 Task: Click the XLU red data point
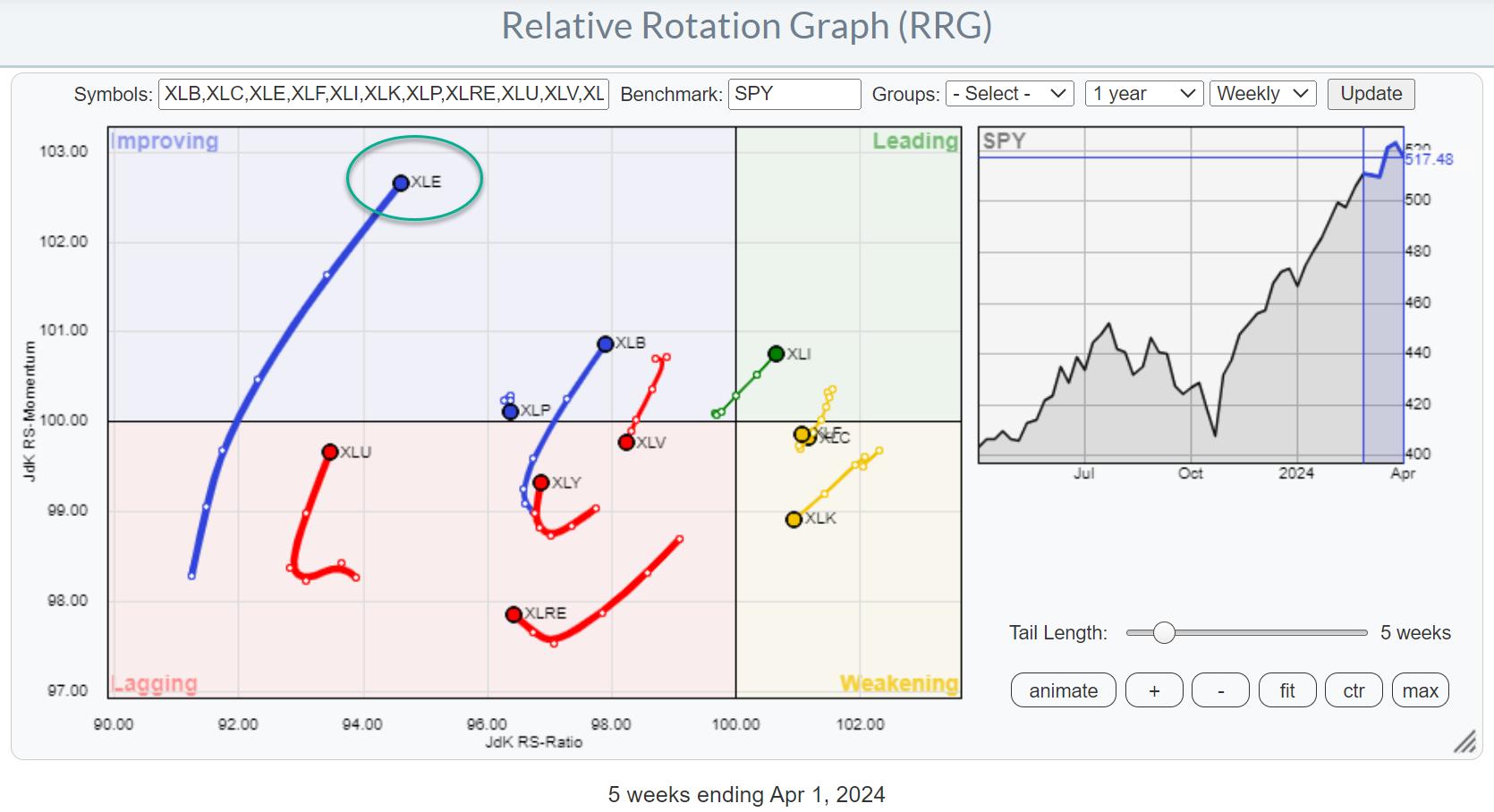pos(329,453)
